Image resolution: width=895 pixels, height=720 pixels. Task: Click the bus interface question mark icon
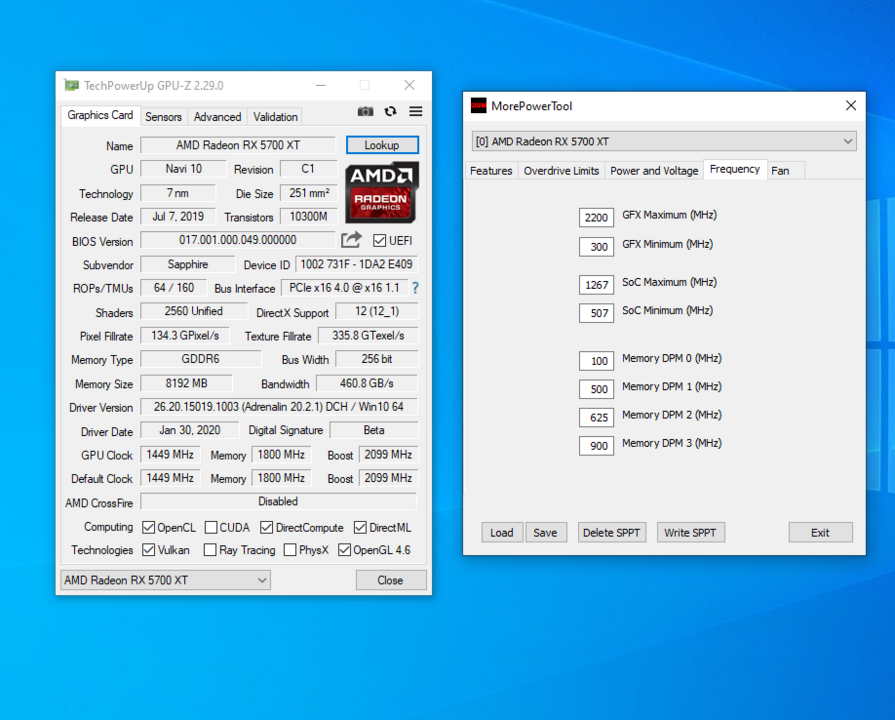click(x=415, y=288)
